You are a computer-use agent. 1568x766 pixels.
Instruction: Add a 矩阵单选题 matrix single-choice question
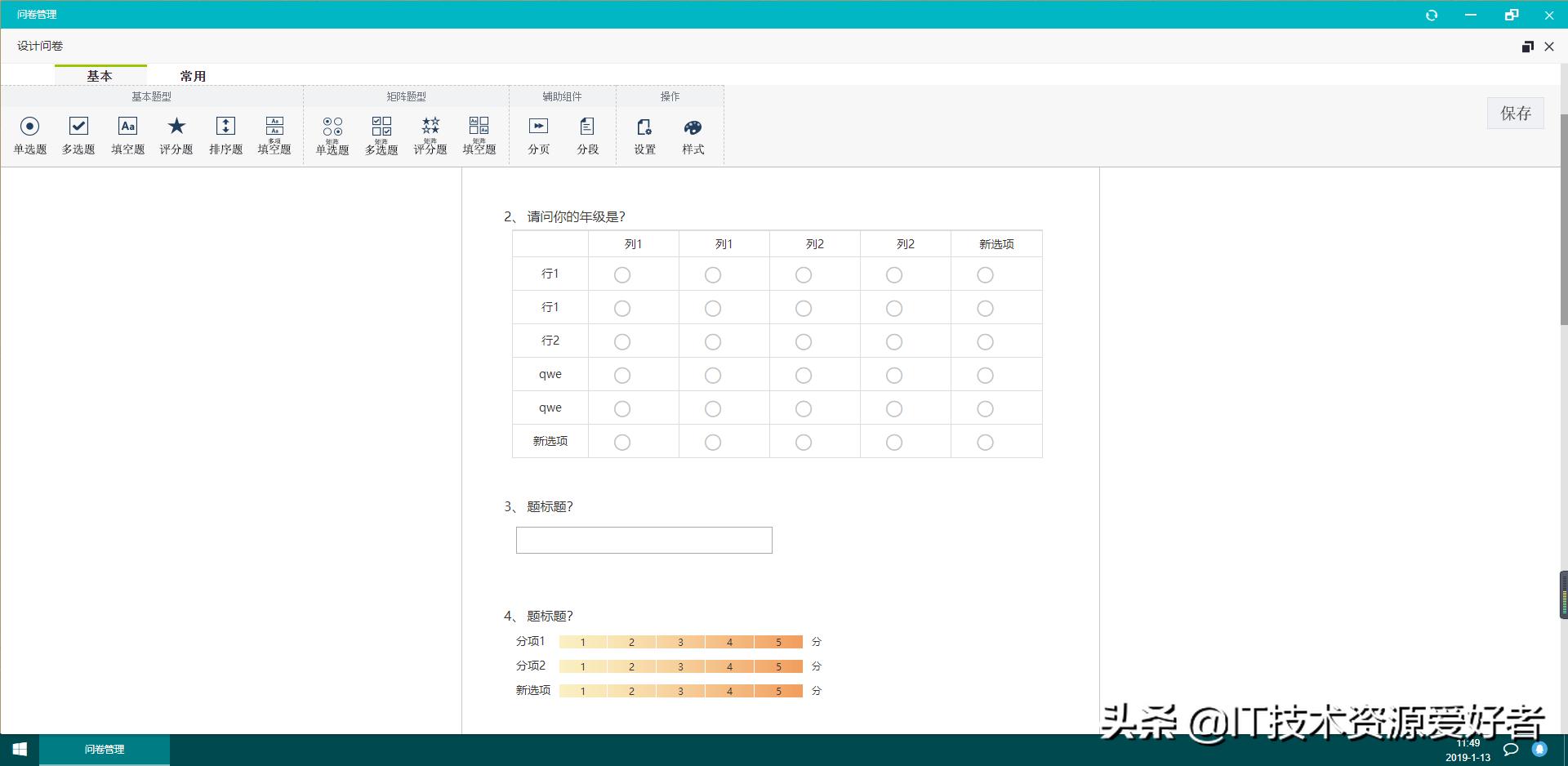pyautogui.click(x=332, y=134)
